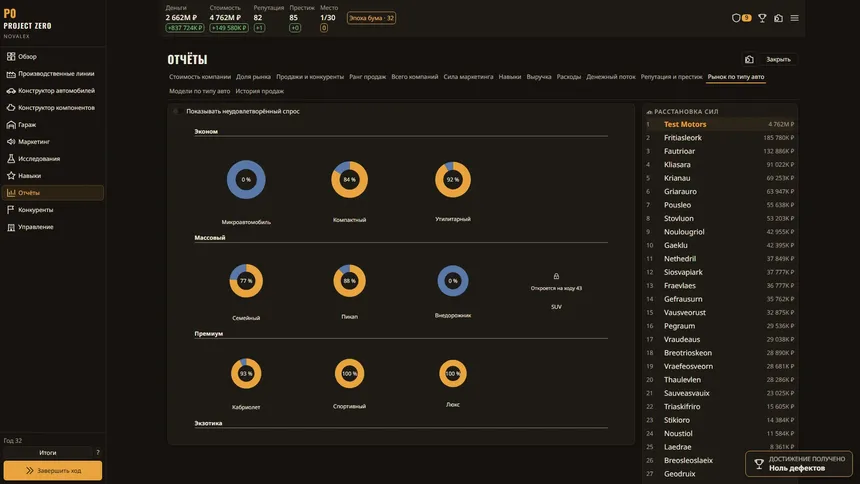
Task: Select Маркетинг megaphone icon
Action: [x=11, y=142]
